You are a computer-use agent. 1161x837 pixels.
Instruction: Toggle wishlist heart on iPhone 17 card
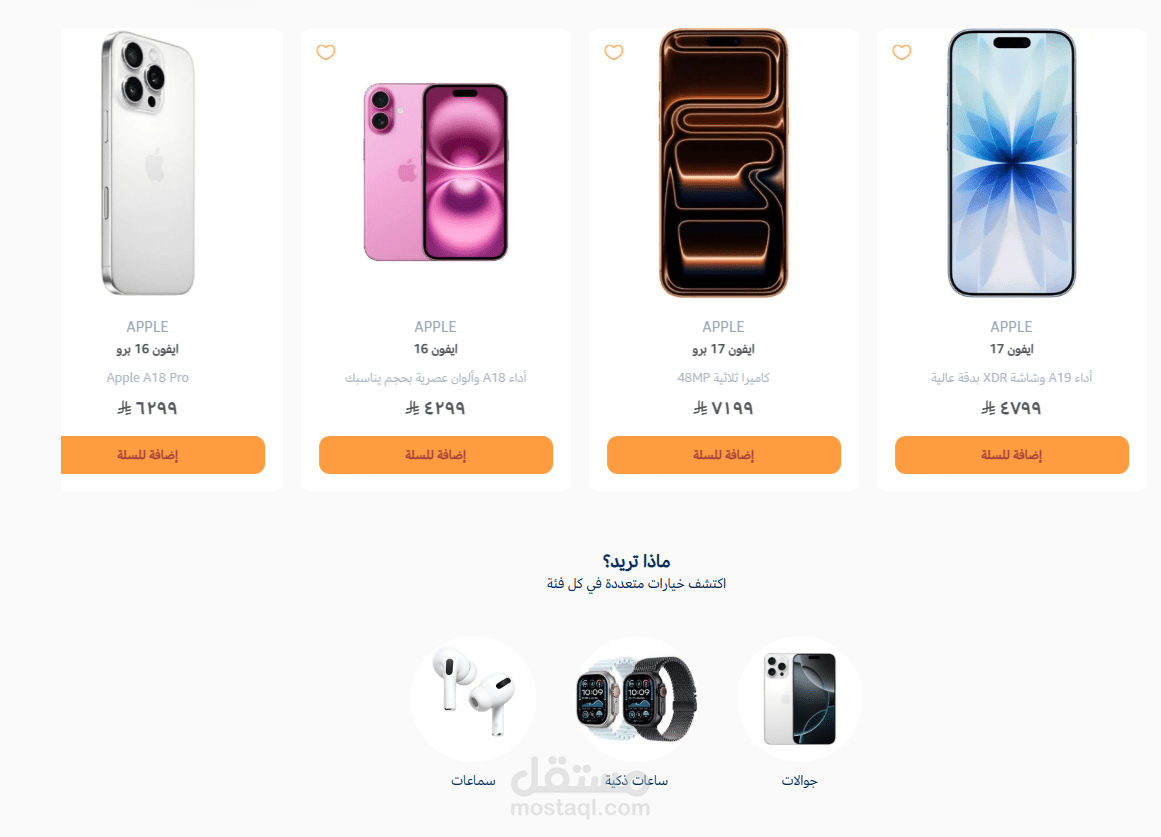click(x=902, y=52)
